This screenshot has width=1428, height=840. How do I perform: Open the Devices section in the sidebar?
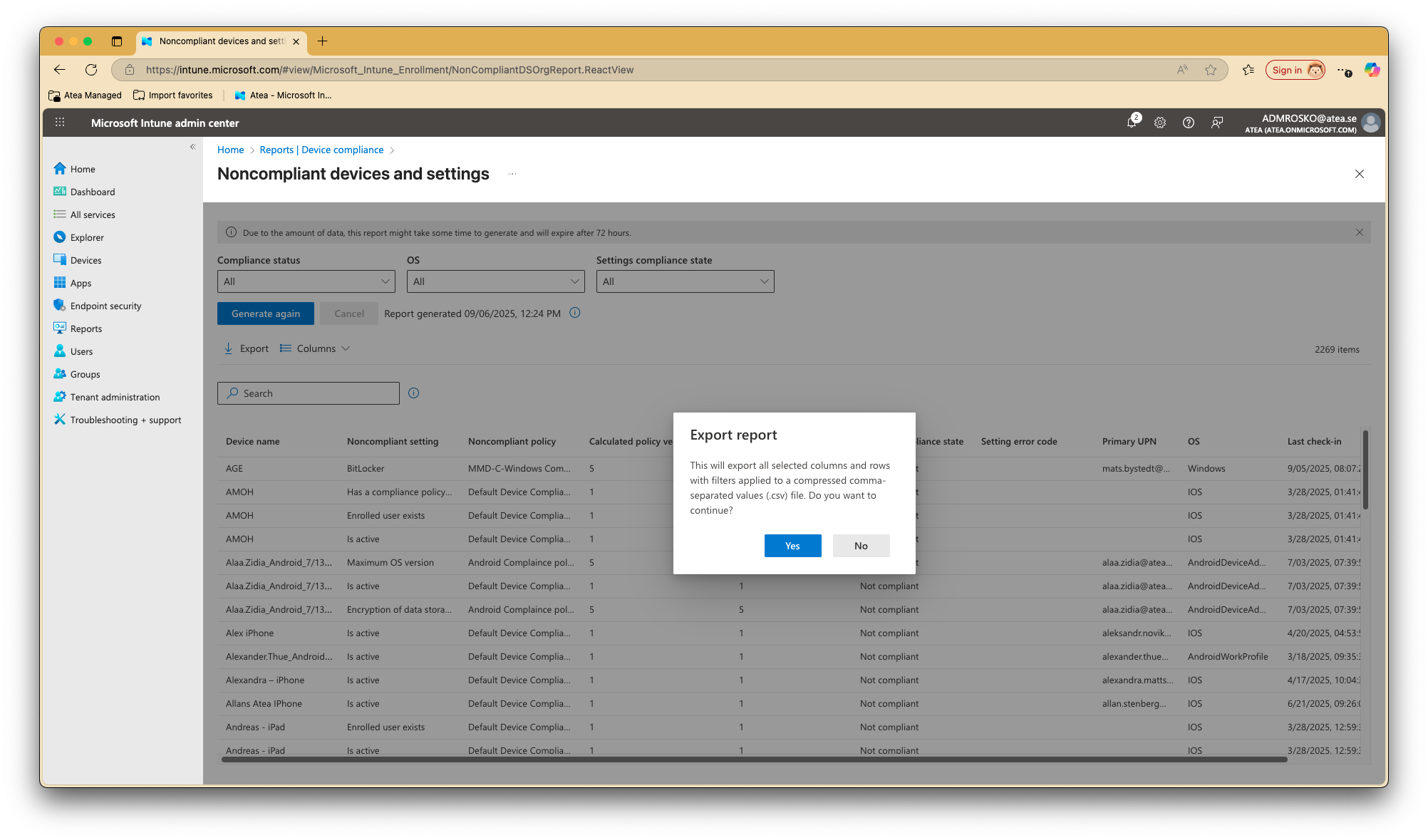click(86, 260)
